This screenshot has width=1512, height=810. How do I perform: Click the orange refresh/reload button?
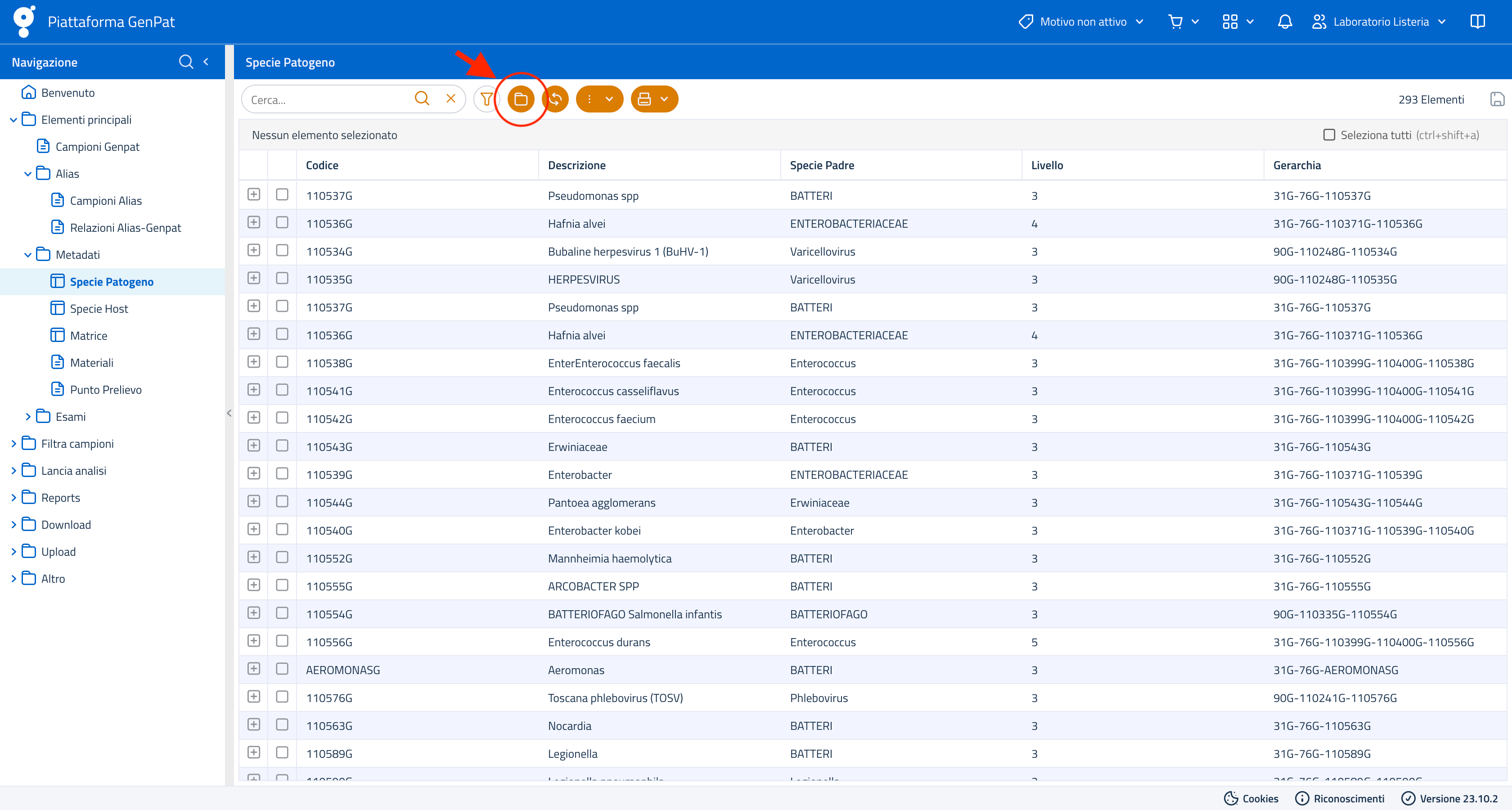click(556, 99)
